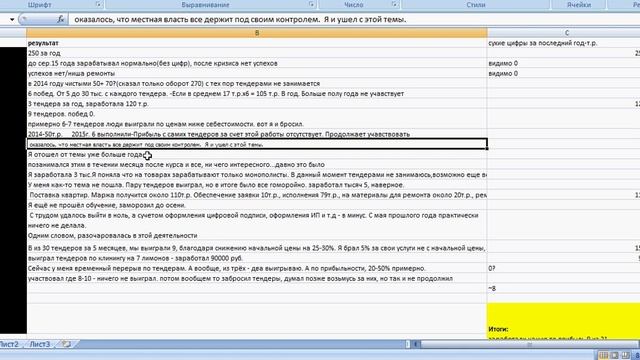Select cell '3 тендера за год, заработала 120 т.р.'
The width and height of the screenshot is (640, 360).
click(x=257, y=104)
